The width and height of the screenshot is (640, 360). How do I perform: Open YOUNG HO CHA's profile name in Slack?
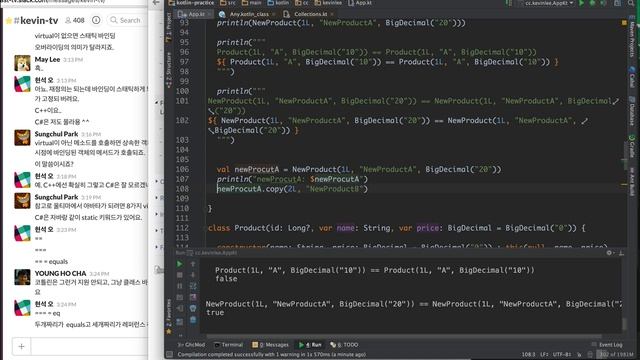point(60,273)
